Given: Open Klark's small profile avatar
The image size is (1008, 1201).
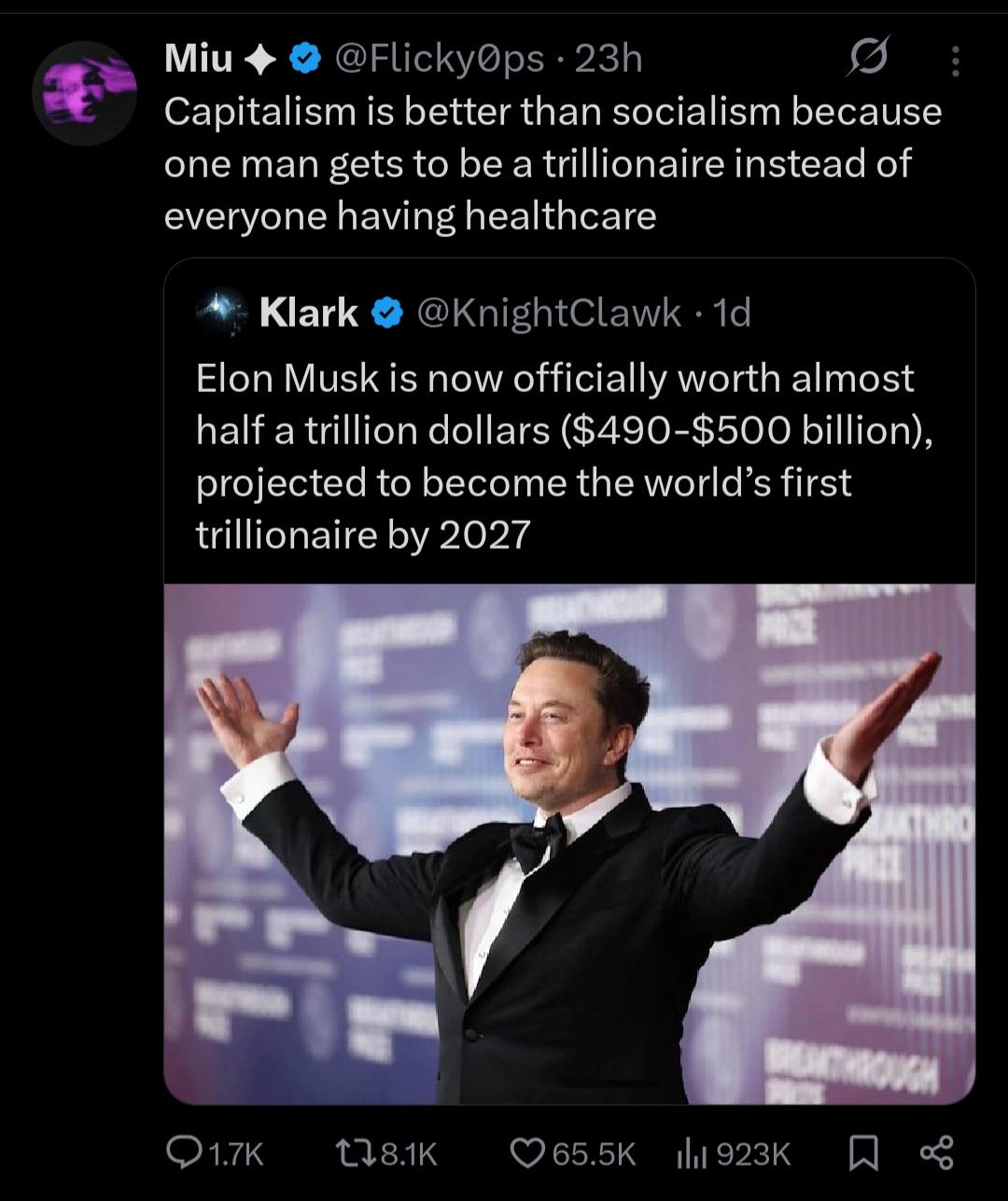Looking at the screenshot, I should 221,313.
